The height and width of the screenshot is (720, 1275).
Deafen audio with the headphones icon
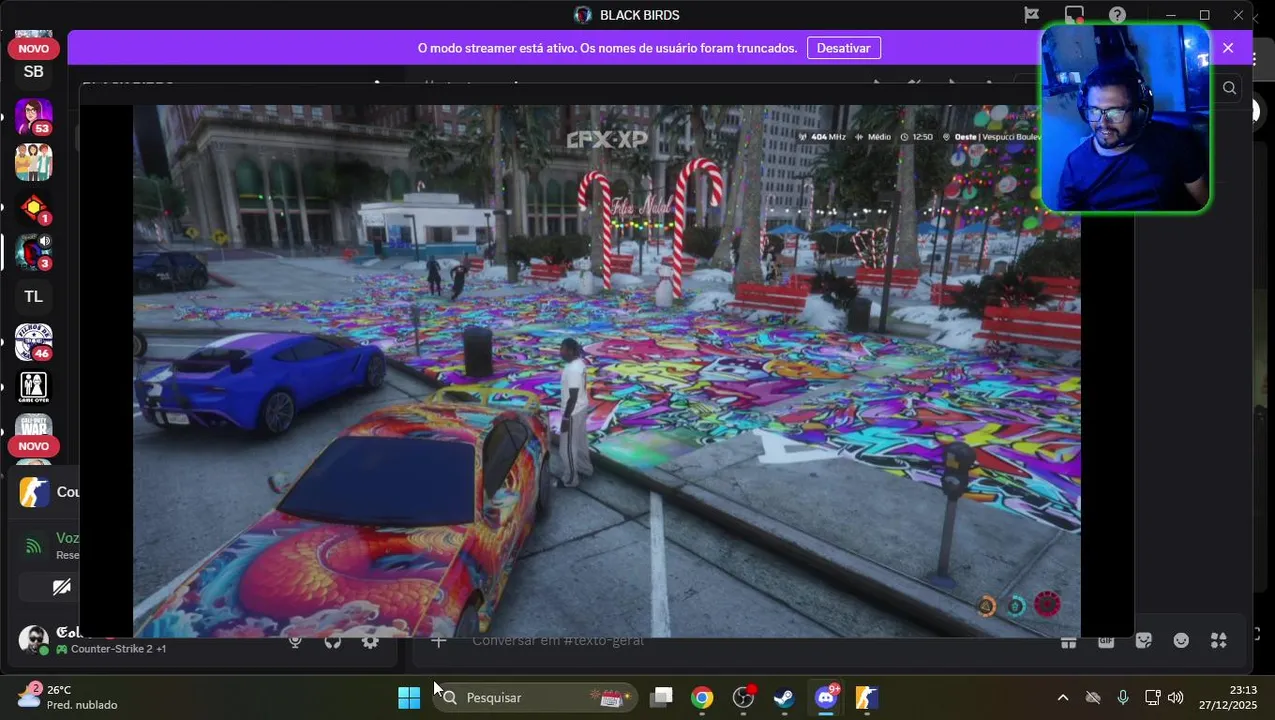(x=333, y=641)
